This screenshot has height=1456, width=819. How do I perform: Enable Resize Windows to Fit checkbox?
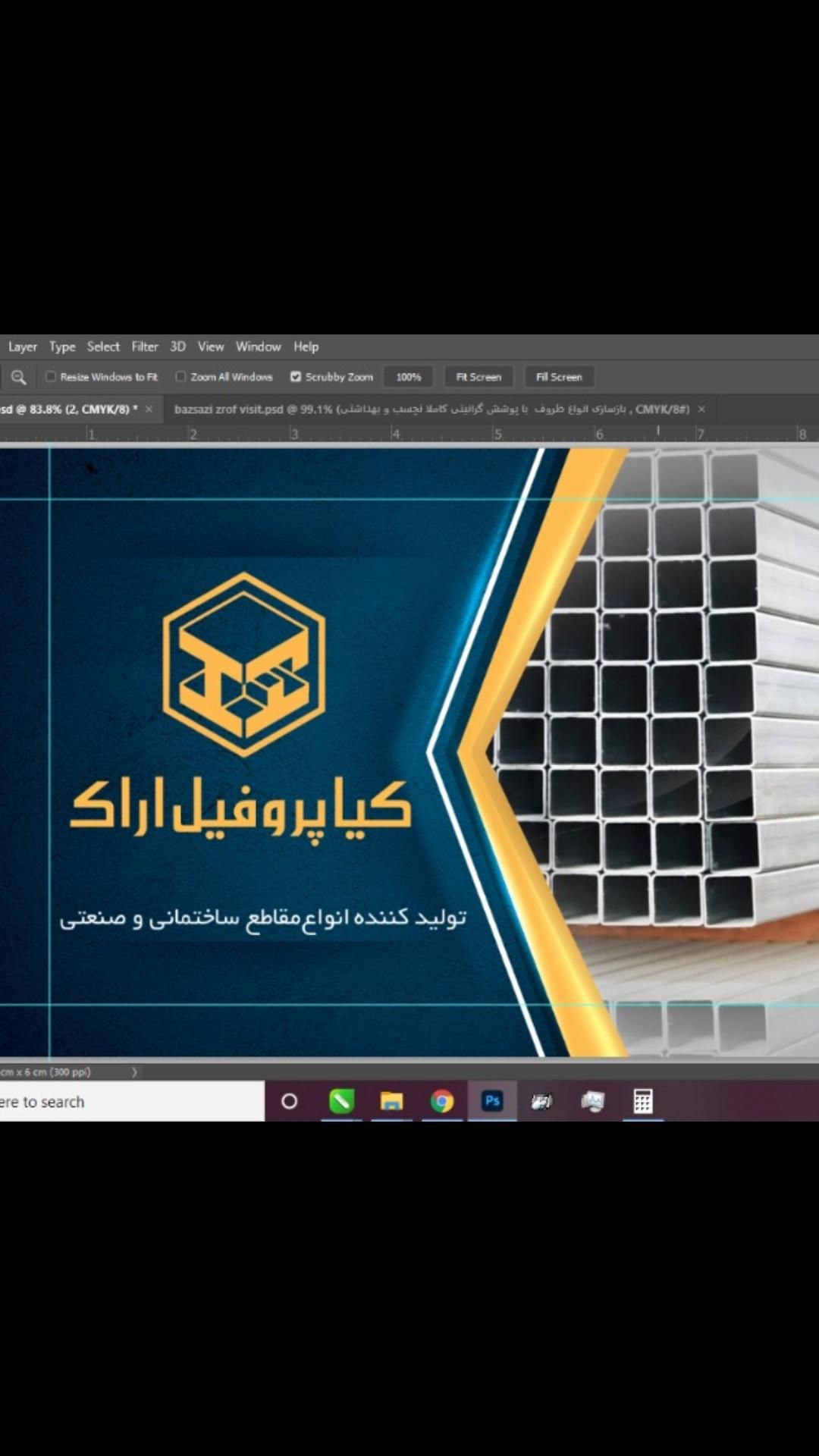(x=51, y=377)
